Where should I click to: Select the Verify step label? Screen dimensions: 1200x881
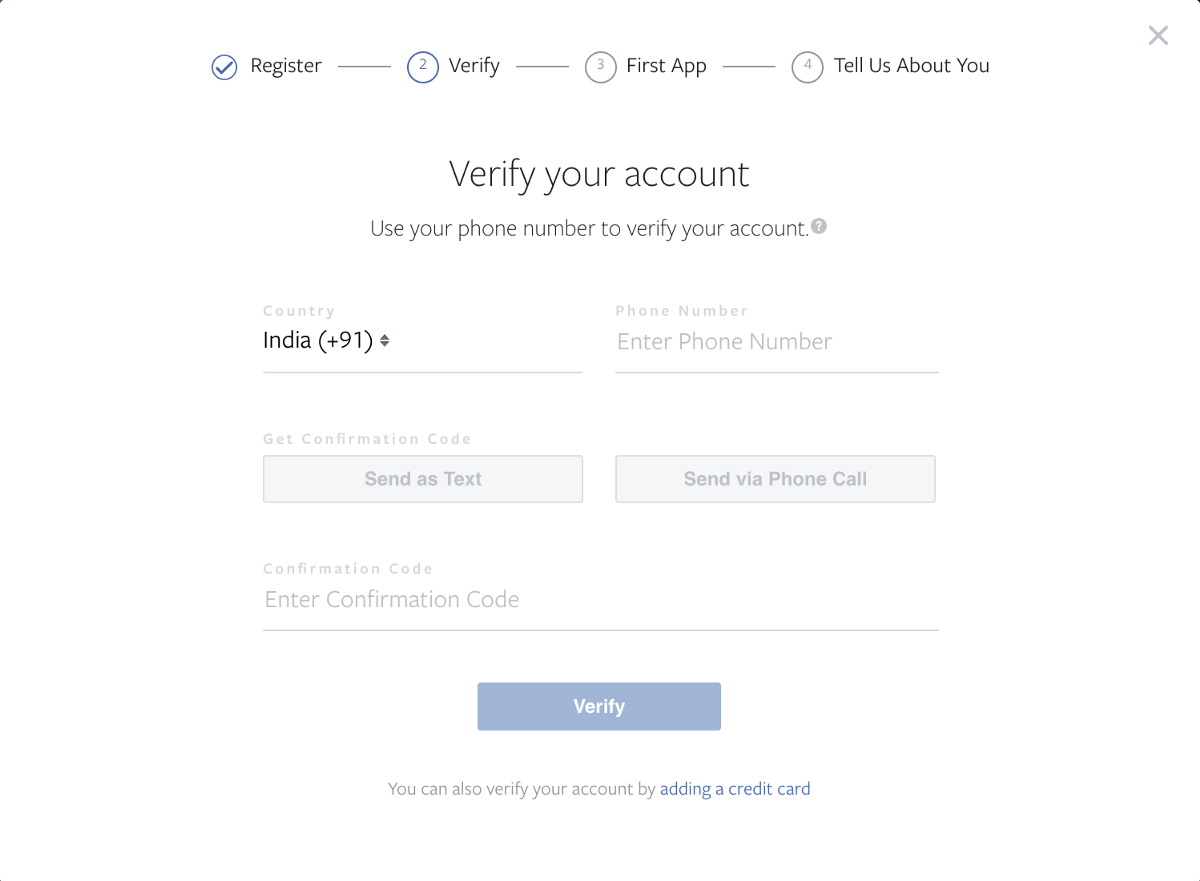(x=474, y=66)
